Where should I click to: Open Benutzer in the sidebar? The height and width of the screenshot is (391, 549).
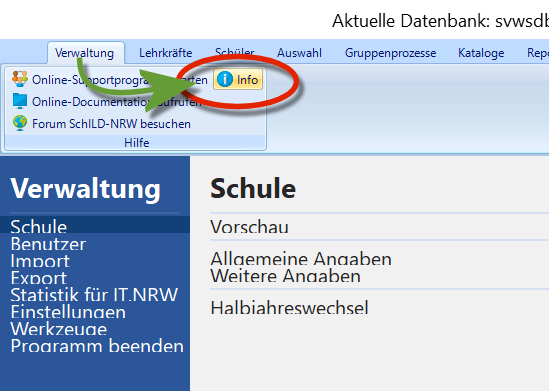coord(48,244)
